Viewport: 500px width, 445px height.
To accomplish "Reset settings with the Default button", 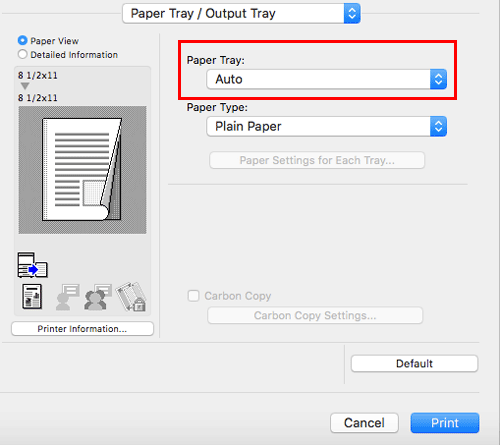I will click(x=414, y=363).
